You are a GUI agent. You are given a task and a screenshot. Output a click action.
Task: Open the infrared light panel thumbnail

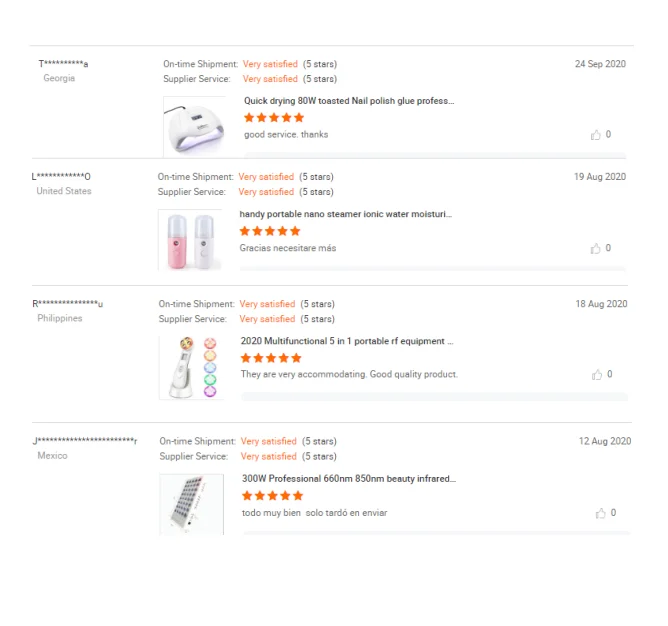point(192,503)
